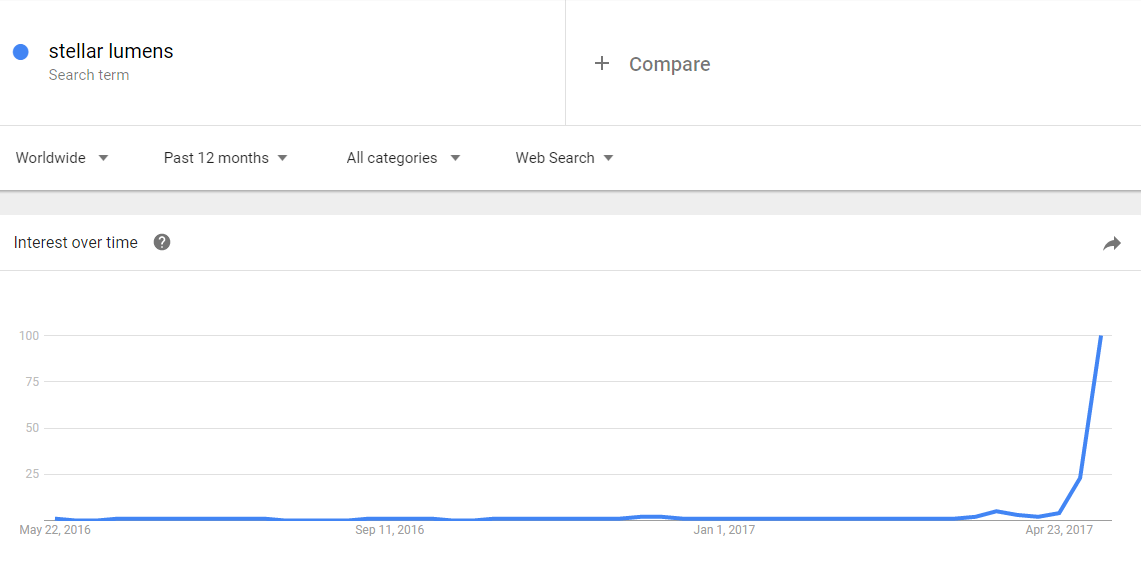
Task: Open the Past 12 months dropdown
Action: pyautogui.click(x=225, y=158)
